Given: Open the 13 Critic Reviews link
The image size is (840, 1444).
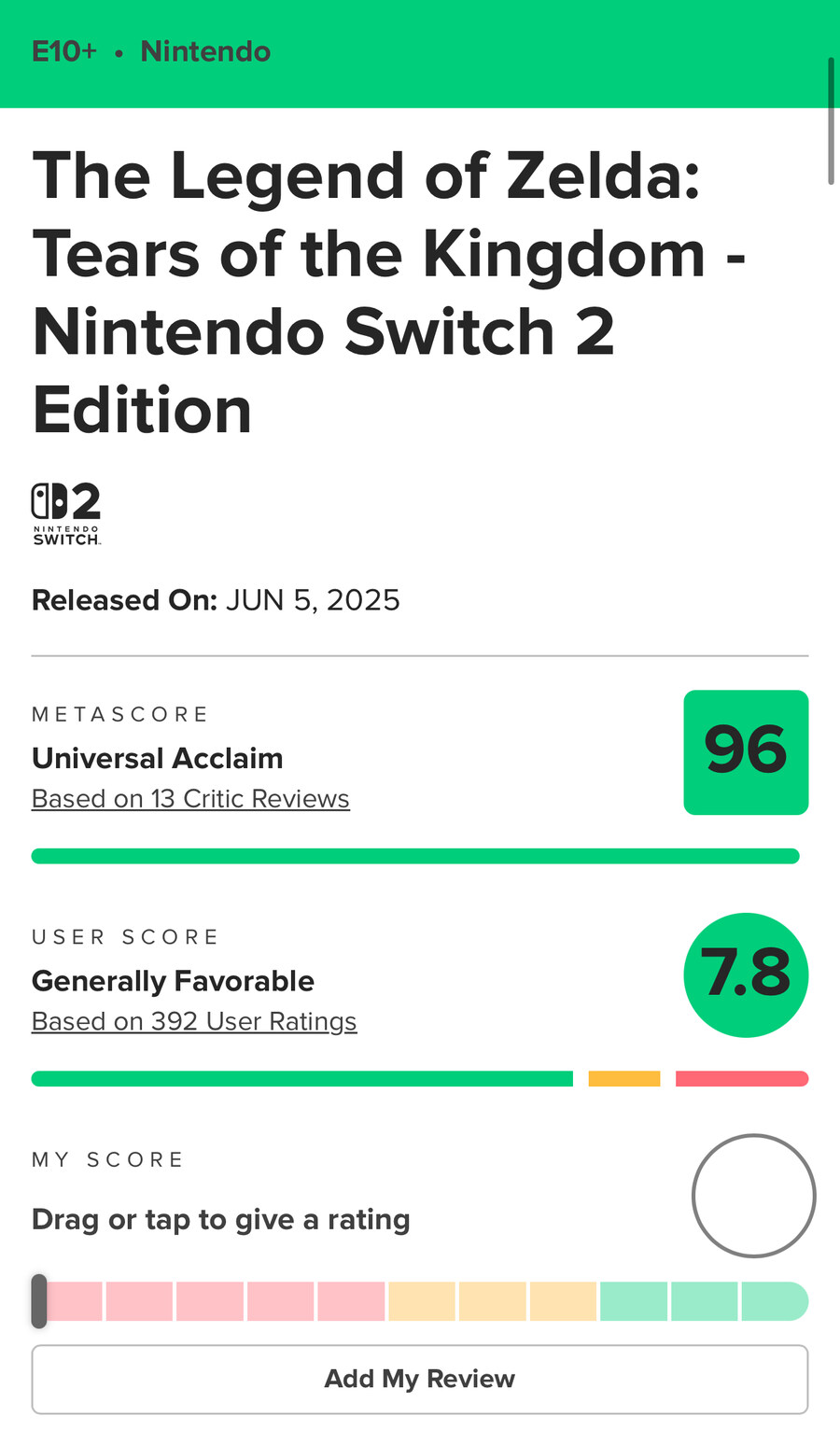Looking at the screenshot, I should tap(190, 799).
